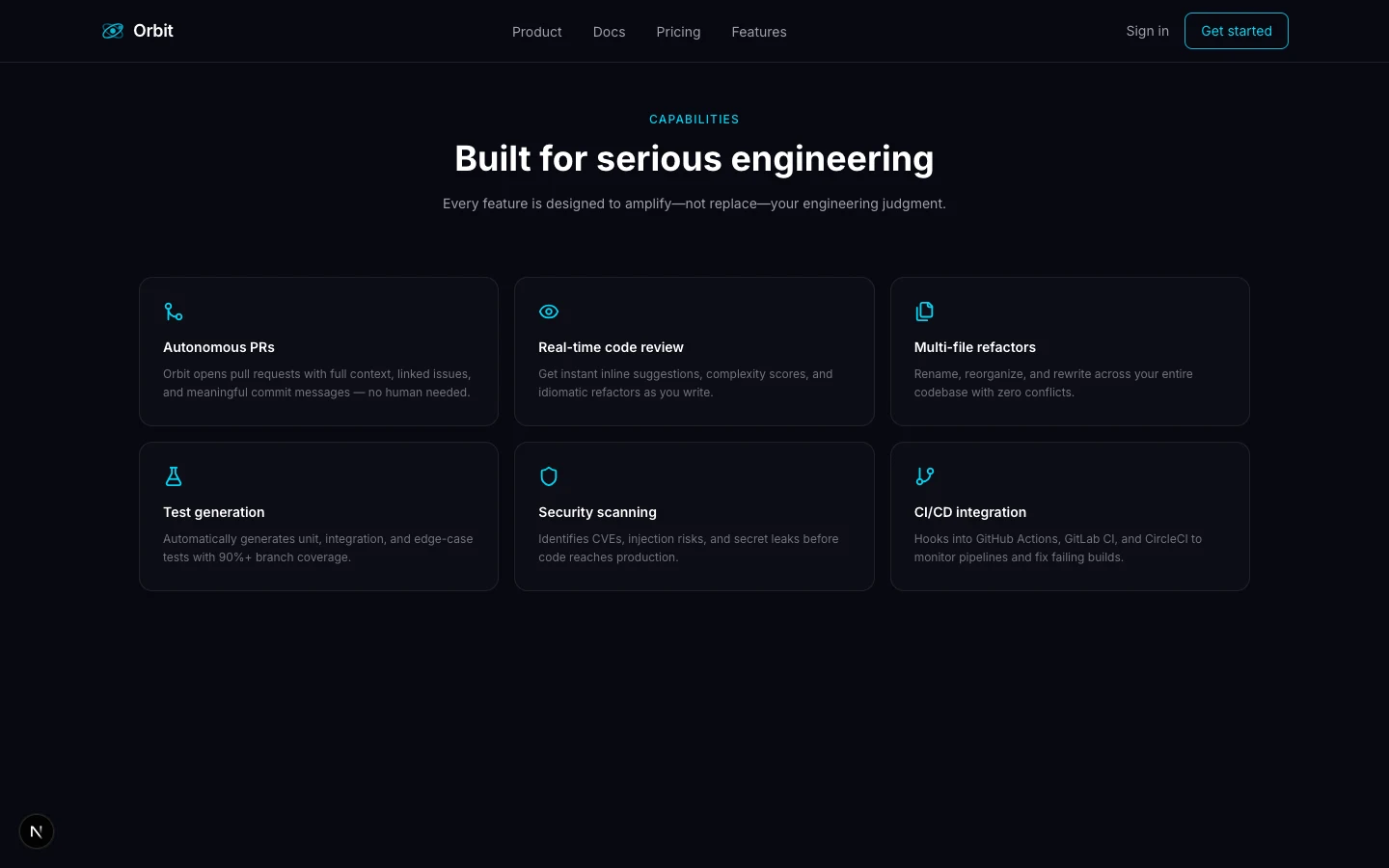This screenshot has width=1389, height=868.
Task: Click the 'Orbit opens pull requests' description
Action: coord(317,383)
